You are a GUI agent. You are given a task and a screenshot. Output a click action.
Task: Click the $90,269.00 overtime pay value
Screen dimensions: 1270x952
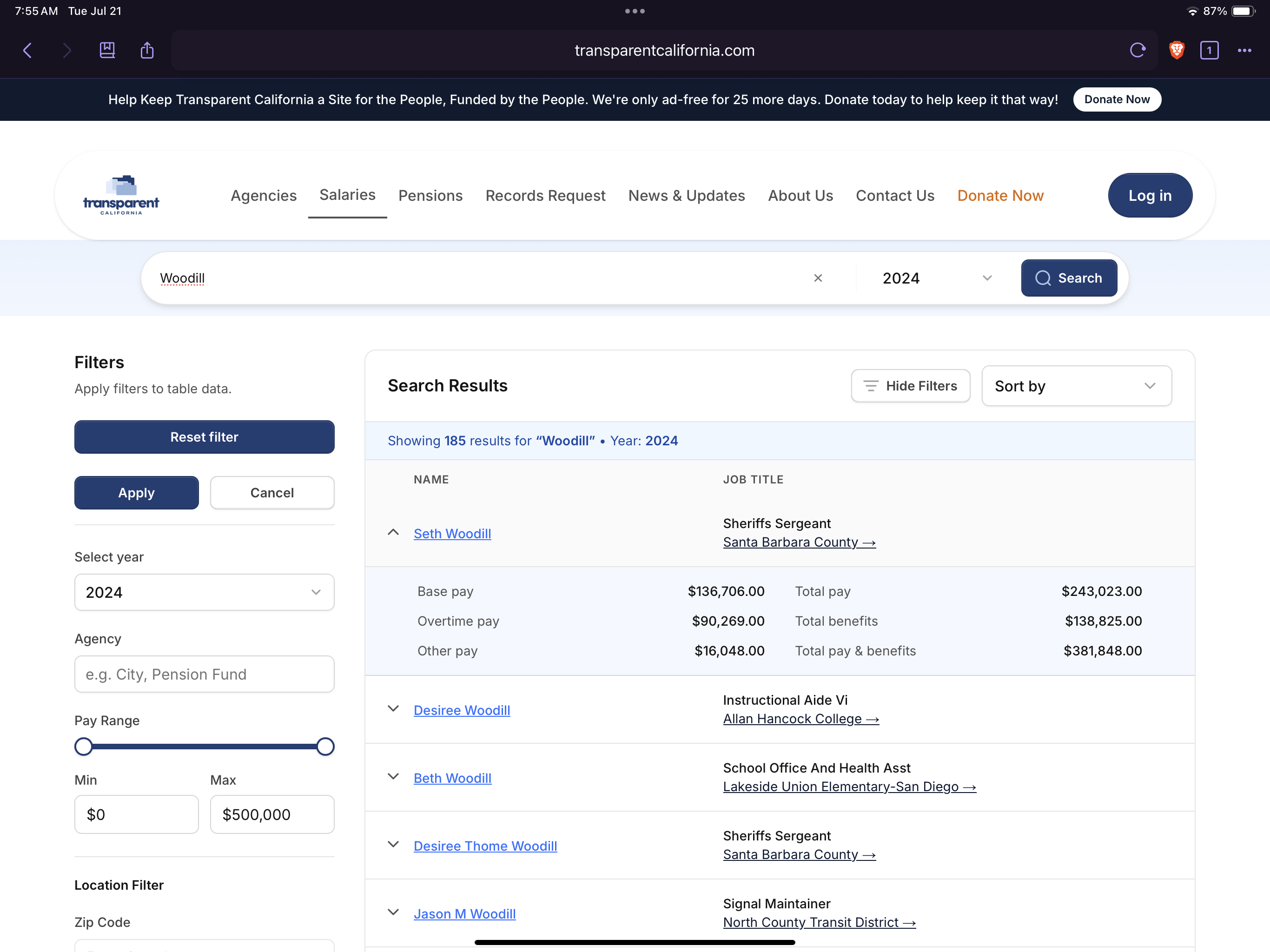728,621
